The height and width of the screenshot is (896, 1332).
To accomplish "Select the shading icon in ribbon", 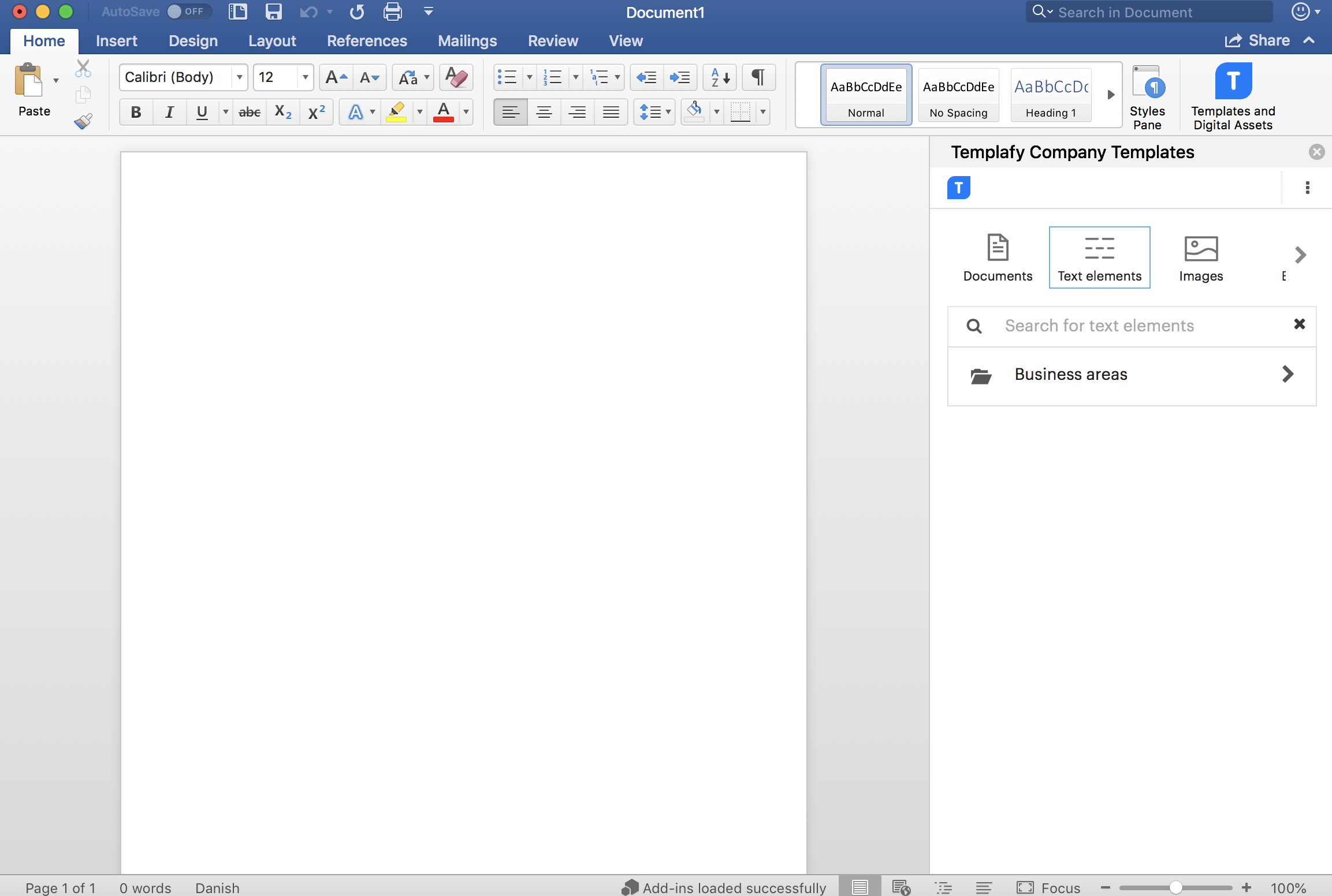I will [696, 111].
